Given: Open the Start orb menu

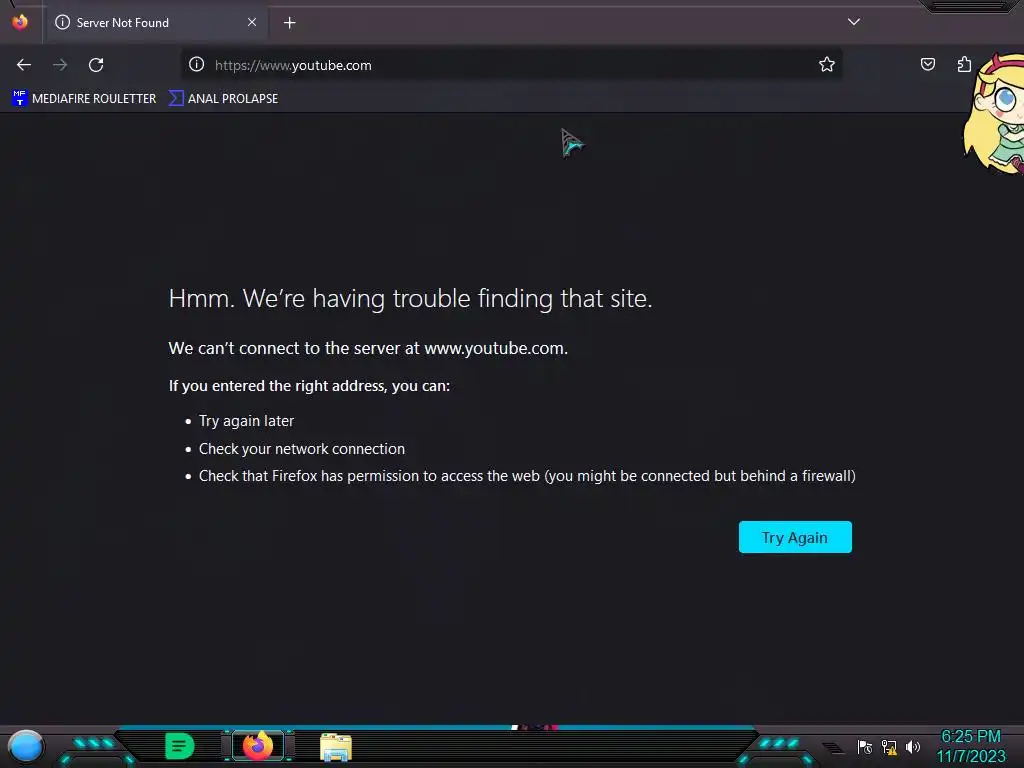Looking at the screenshot, I should (x=26, y=746).
